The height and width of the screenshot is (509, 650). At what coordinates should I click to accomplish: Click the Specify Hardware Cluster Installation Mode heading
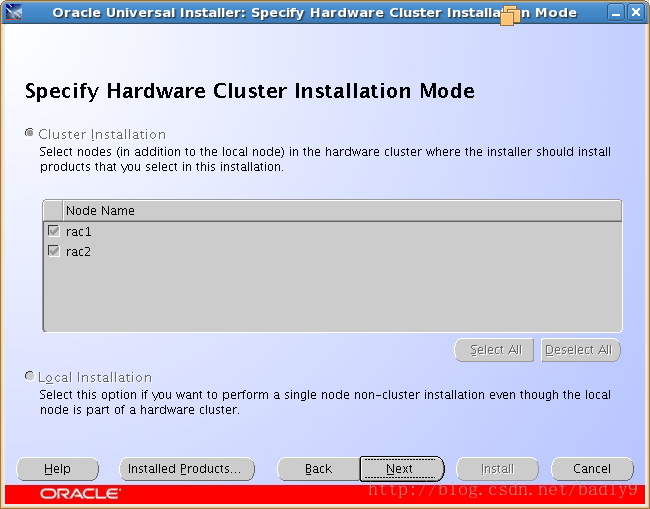tap(250, 91)
